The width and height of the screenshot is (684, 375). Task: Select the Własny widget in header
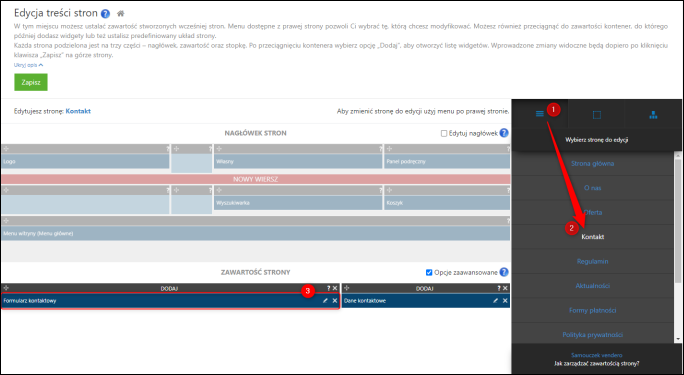pyautogui.click(x=298, y=161)
